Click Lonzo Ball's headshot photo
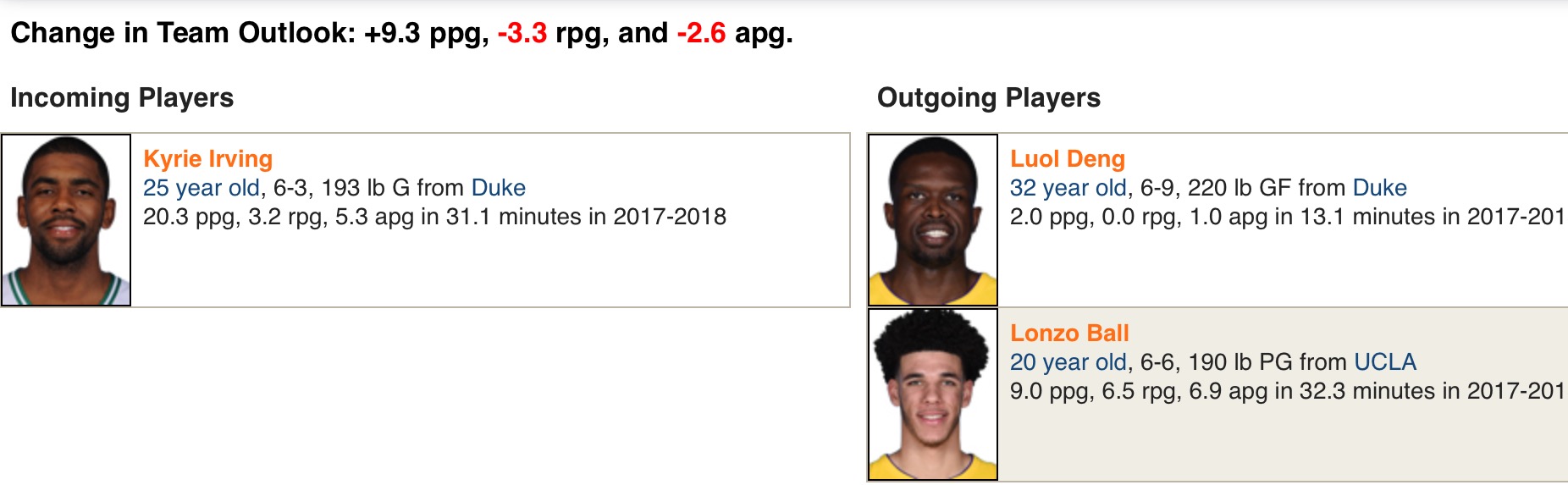The height and width of the screenshot is (485, 1568). pos(933,394)
